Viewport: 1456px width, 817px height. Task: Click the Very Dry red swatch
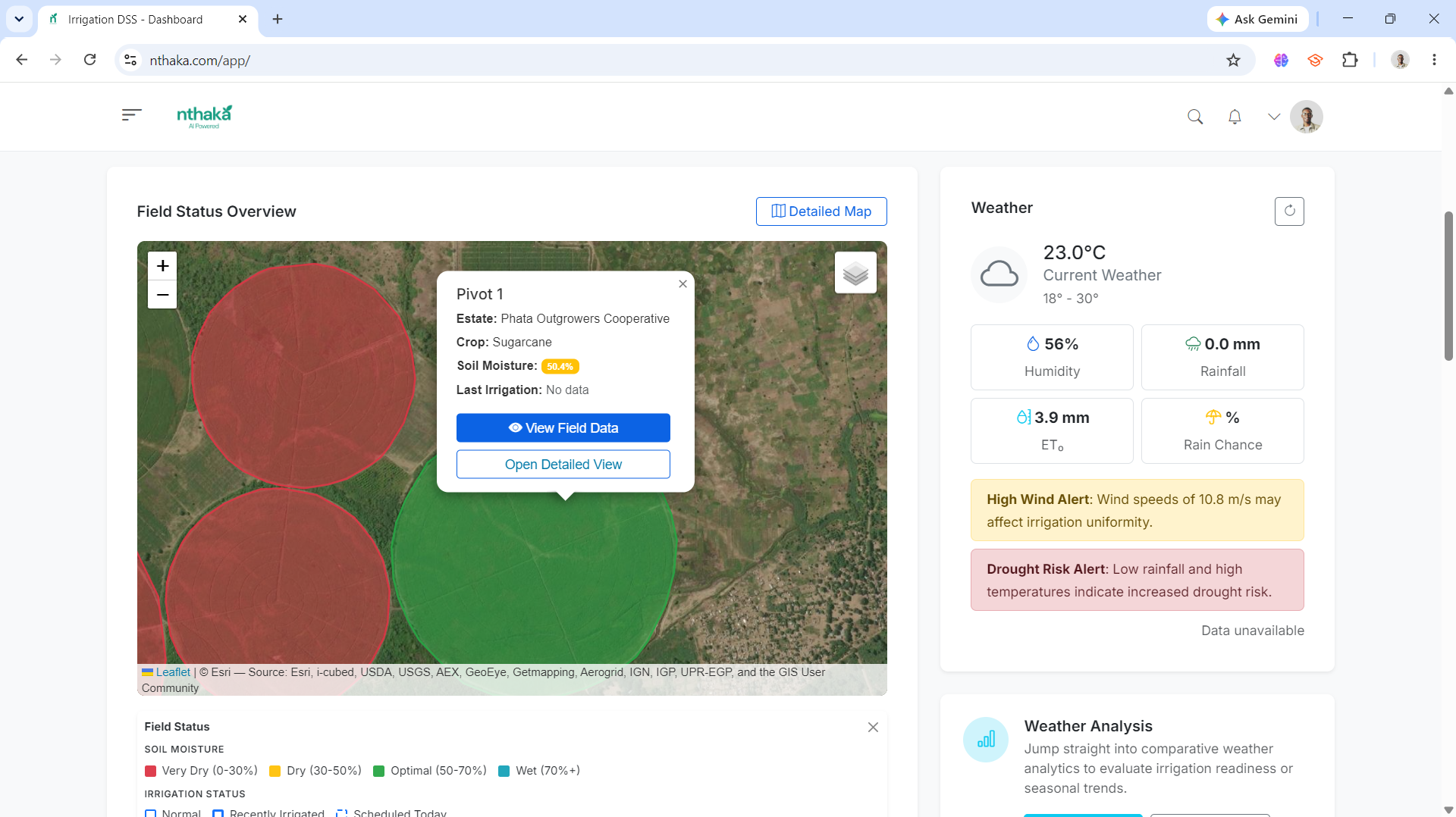point(150,771)
